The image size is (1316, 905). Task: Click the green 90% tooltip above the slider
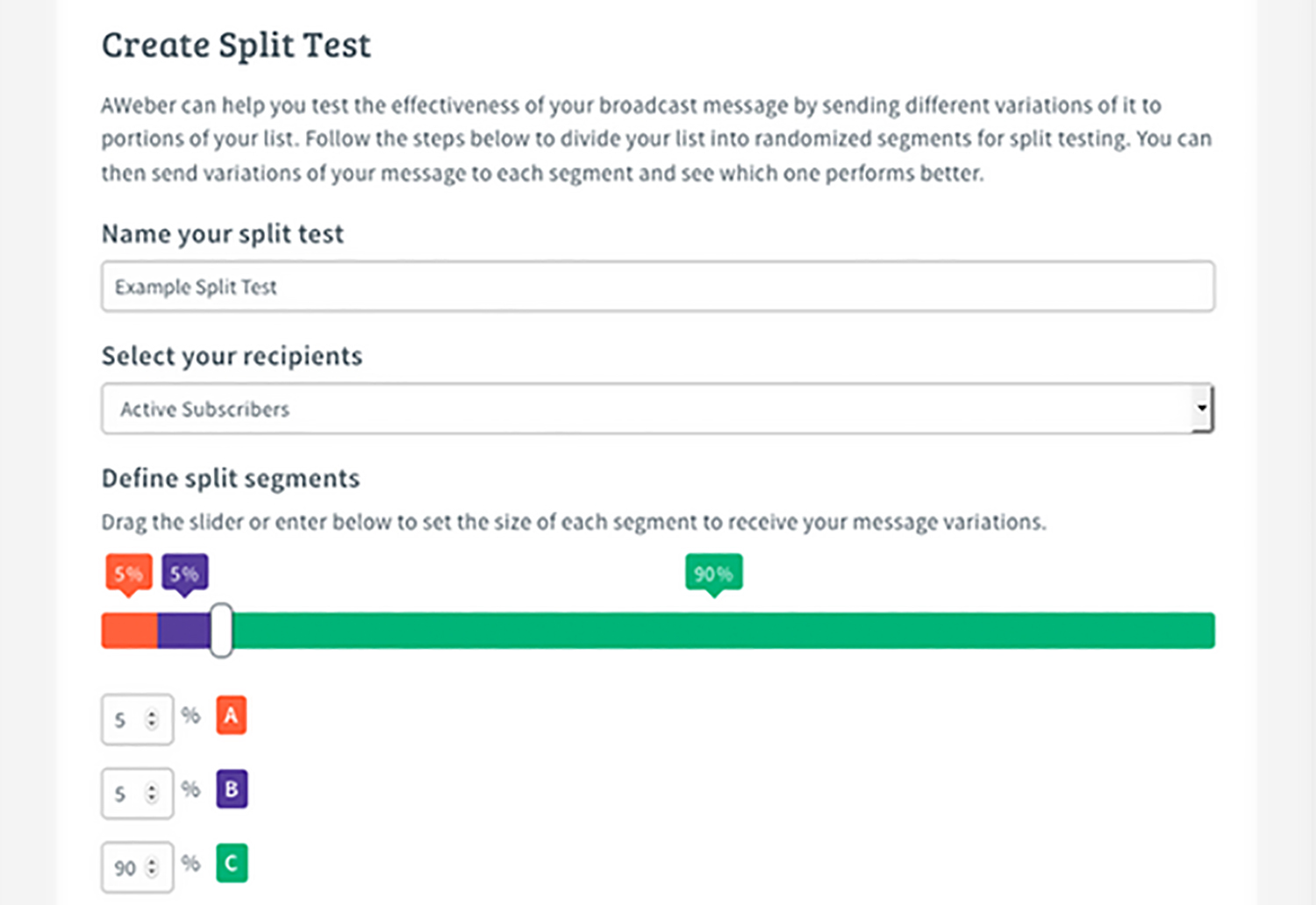[713, 572]
